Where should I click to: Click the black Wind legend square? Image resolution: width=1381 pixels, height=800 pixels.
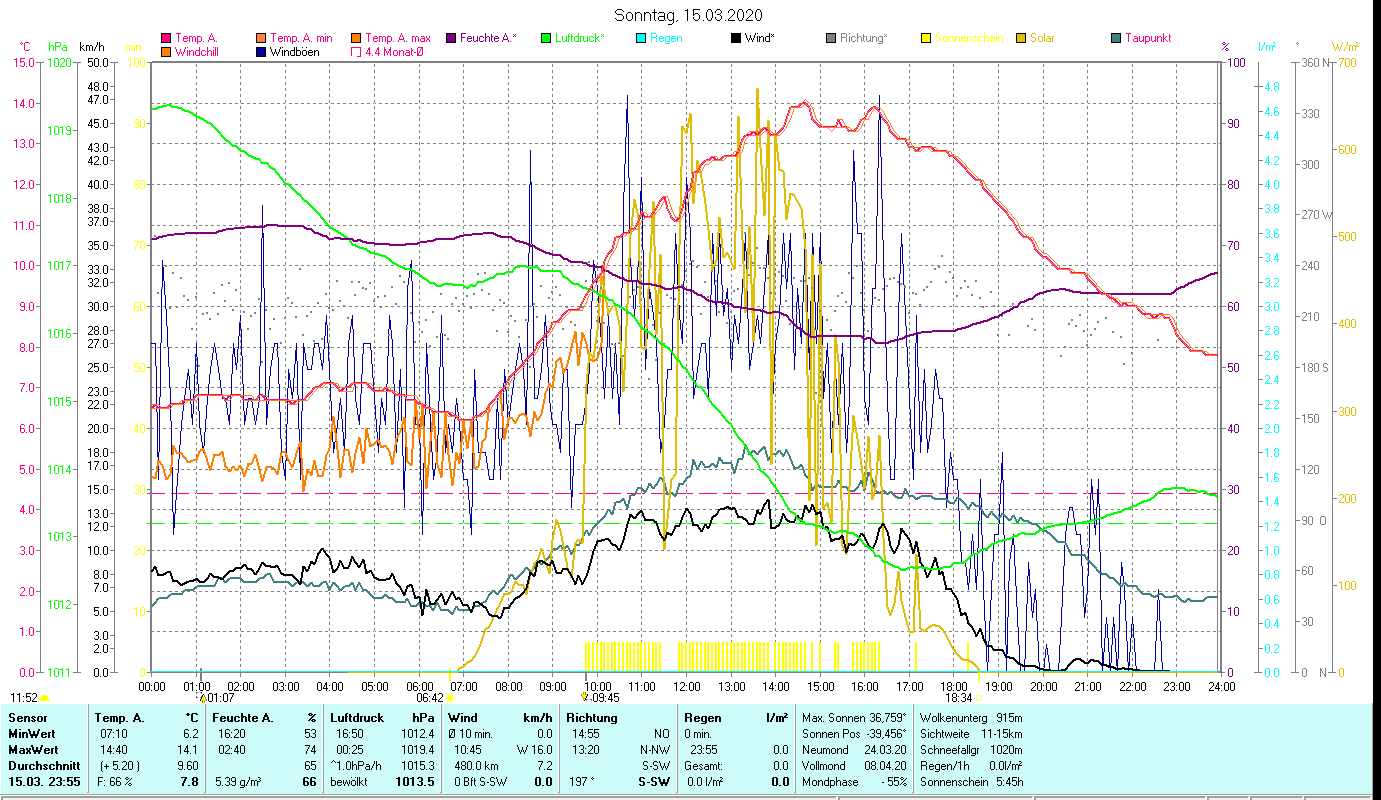coord(736,38)
